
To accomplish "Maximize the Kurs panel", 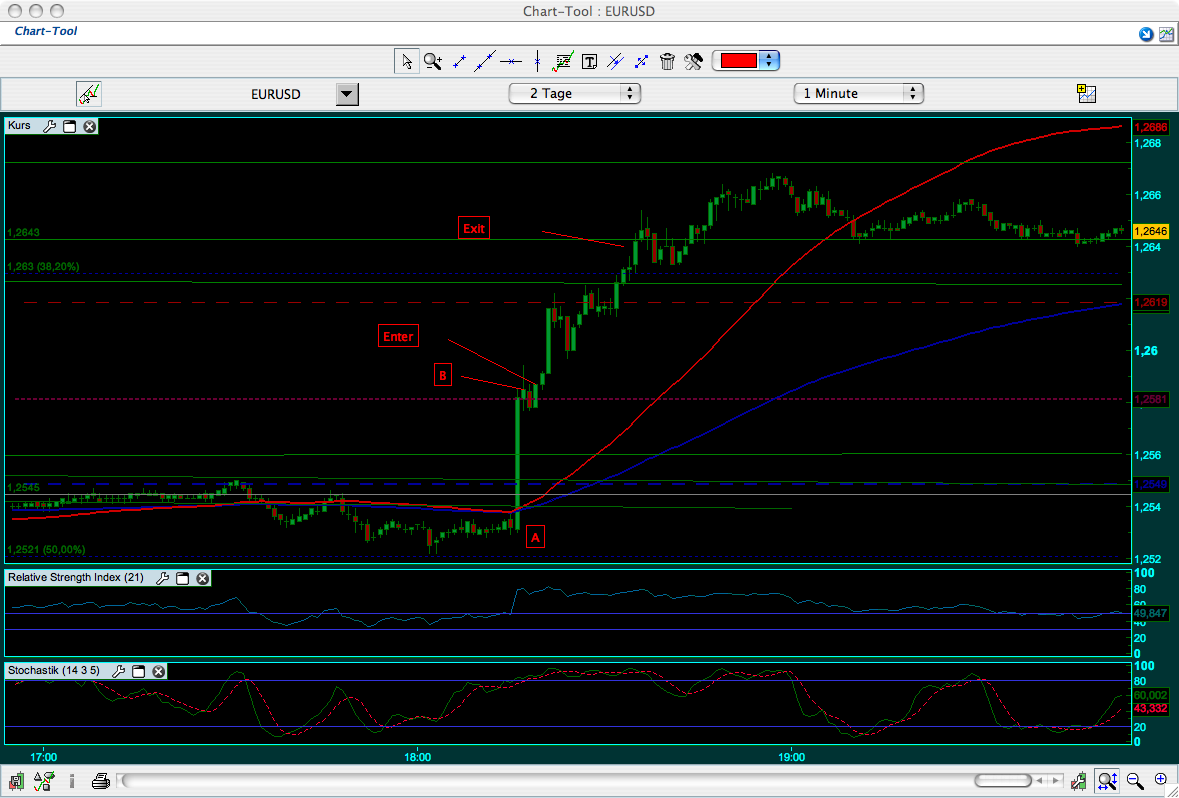I will (x=69, y=126).
